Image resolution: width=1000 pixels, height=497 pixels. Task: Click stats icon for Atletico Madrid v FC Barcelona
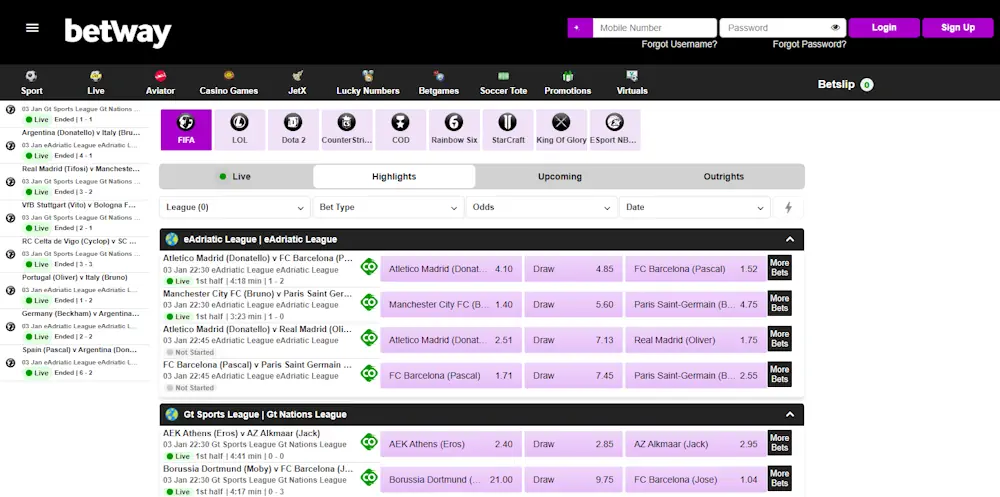[369, 267]
